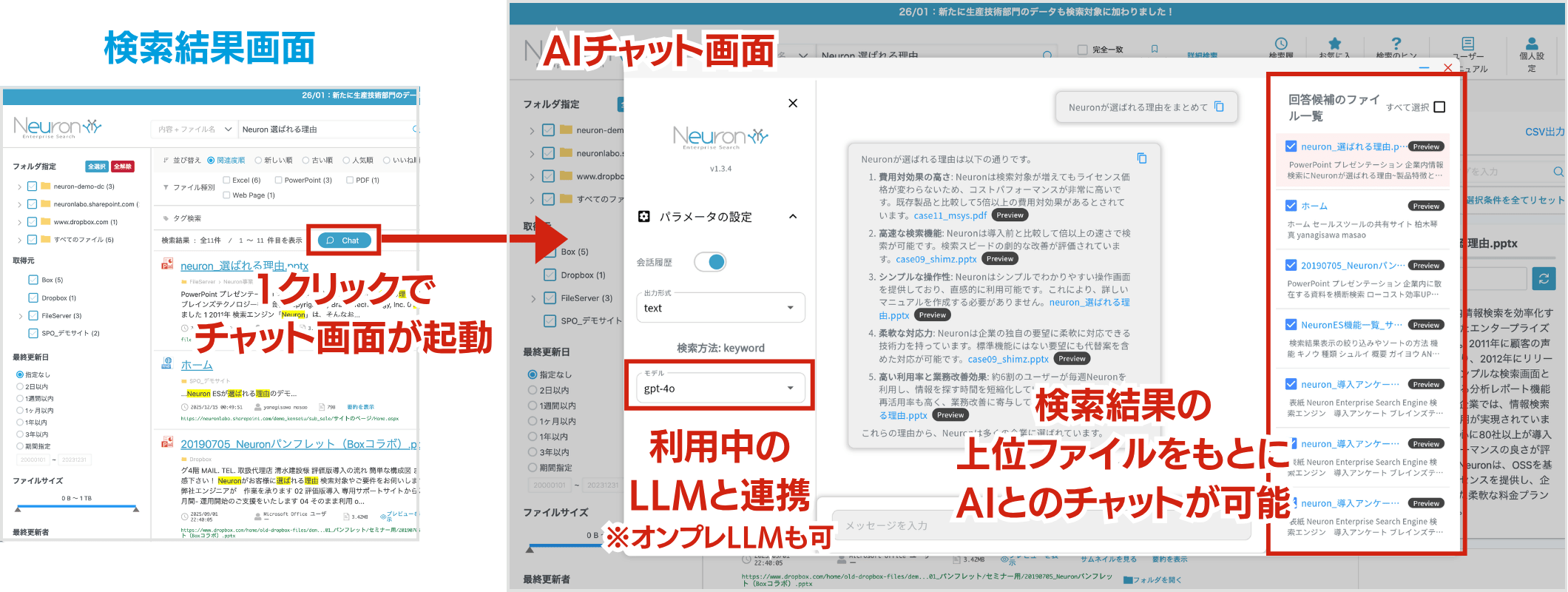The height and width of the screenshot is (592, 1568).
Task: Open 内容+ファイル名 search scope dropdown
Action: (x=195, y=129)
